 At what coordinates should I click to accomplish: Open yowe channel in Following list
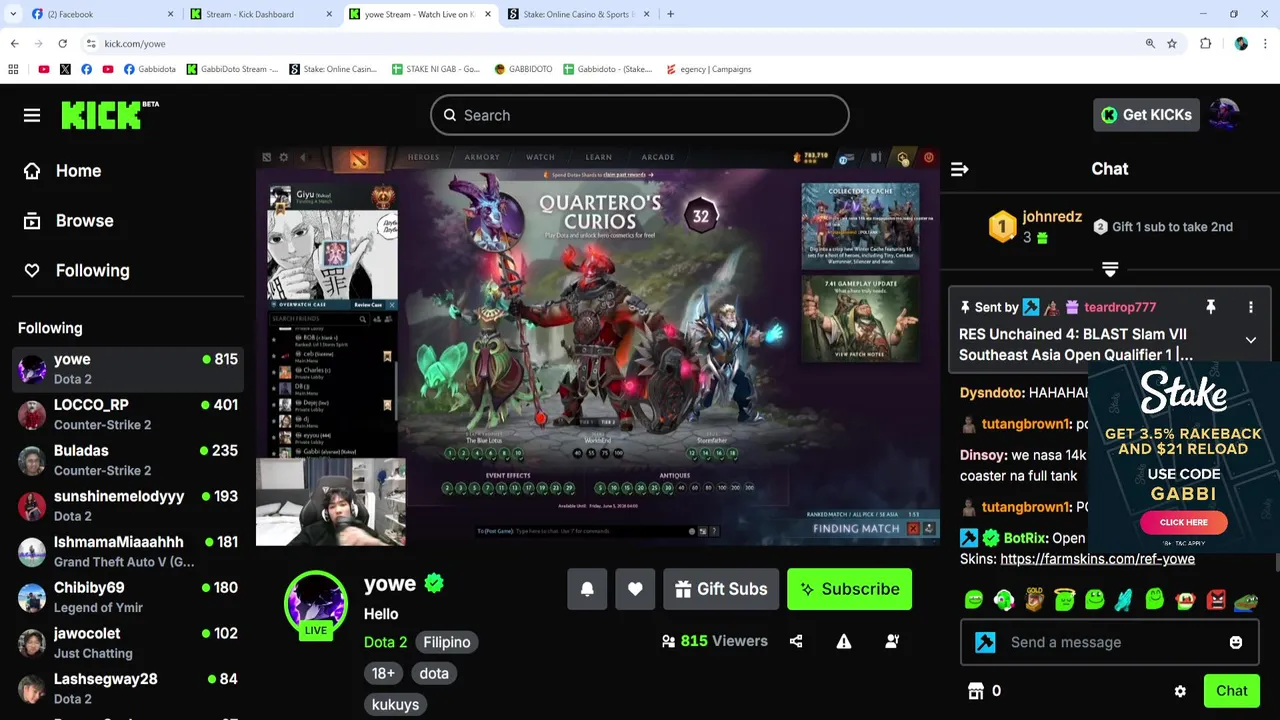click(128, 369)
